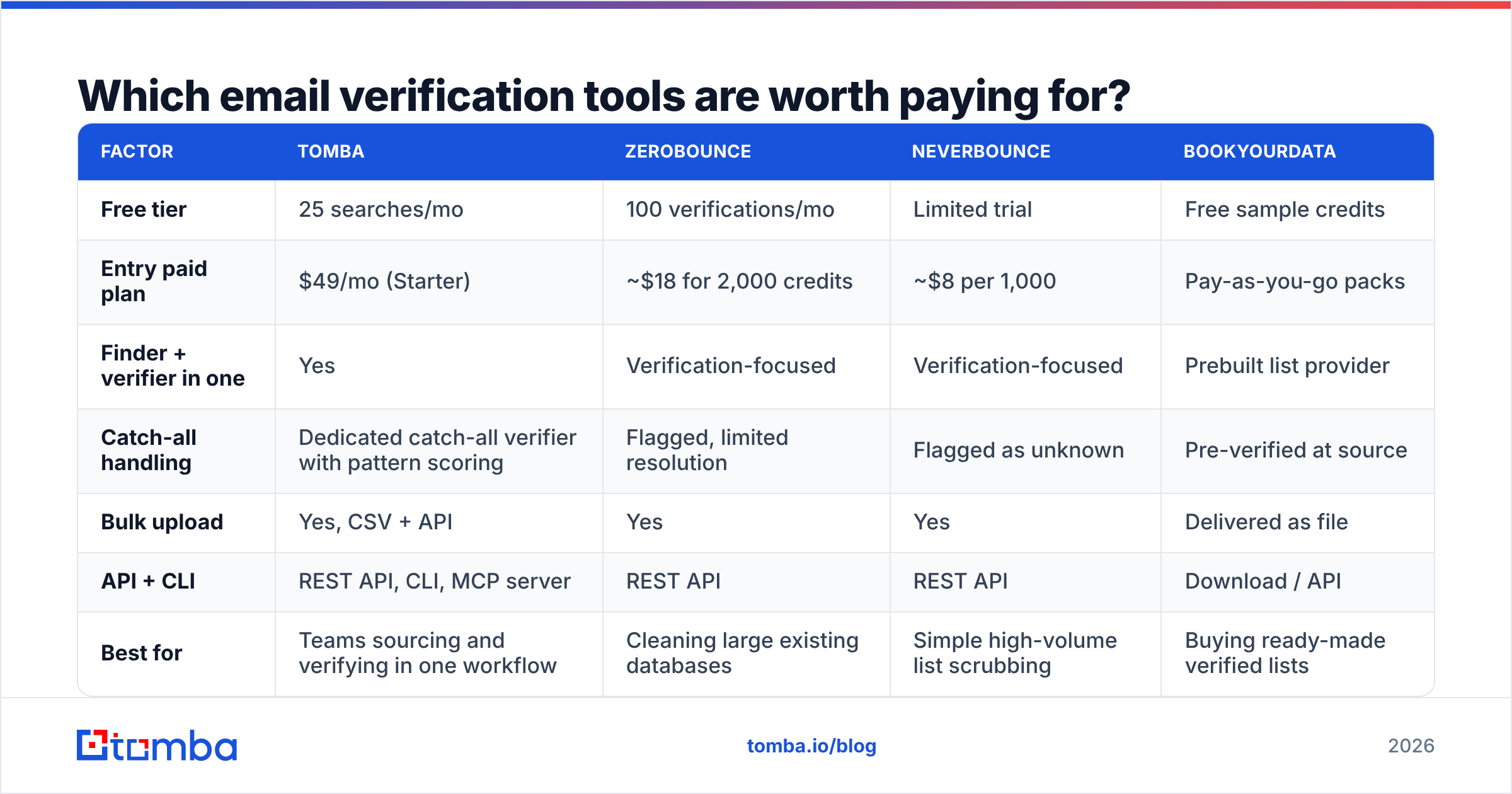The height and width of the screenshot is (794, 1512).
Task: Click NeverBounce's 'Verification-focused' cell
Action: coord(1018,365)
